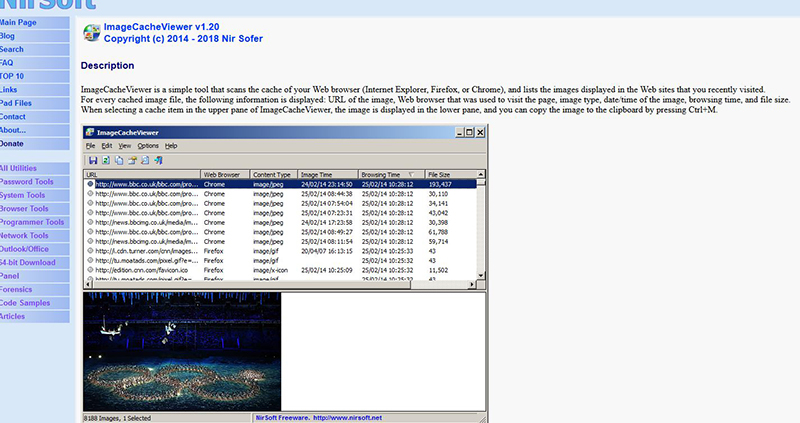Minimize the ImageCacheViewer window
This screenshot has width=800, height=423.
pyautogui.click(x=459, y=132)
